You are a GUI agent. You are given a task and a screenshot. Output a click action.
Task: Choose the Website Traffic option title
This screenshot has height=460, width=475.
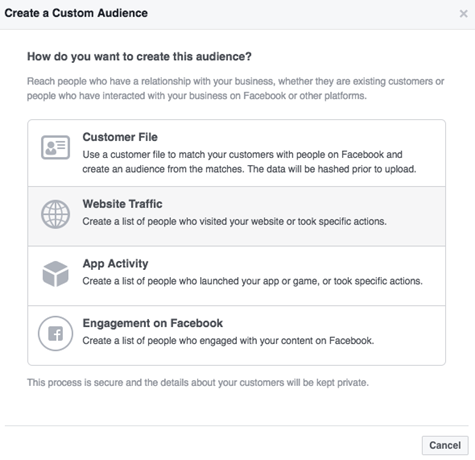(x=122, y=204)
